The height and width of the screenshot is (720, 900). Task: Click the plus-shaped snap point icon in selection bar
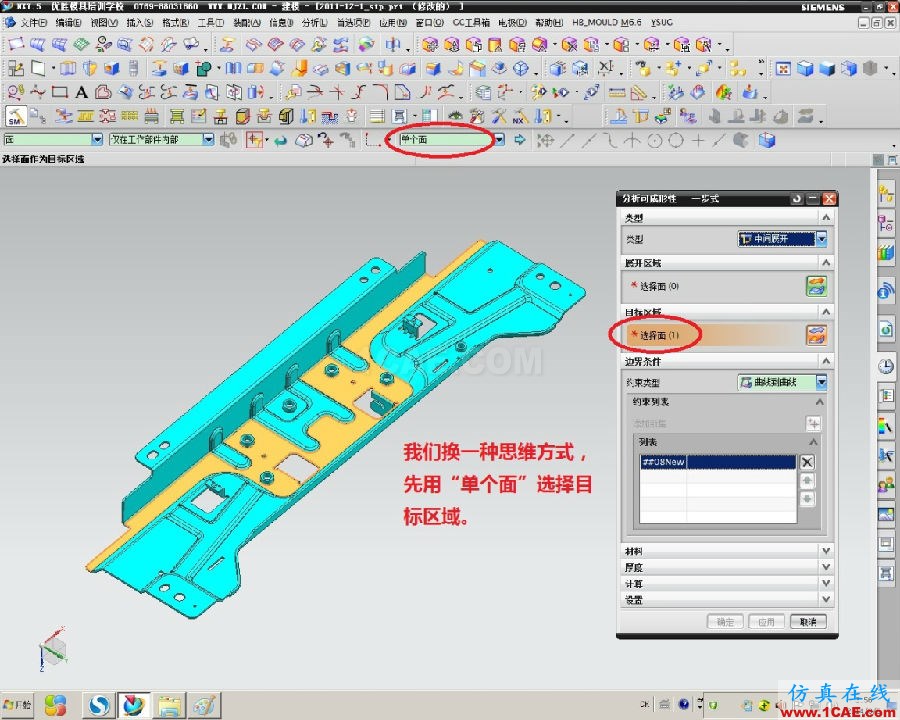(697, 140)
